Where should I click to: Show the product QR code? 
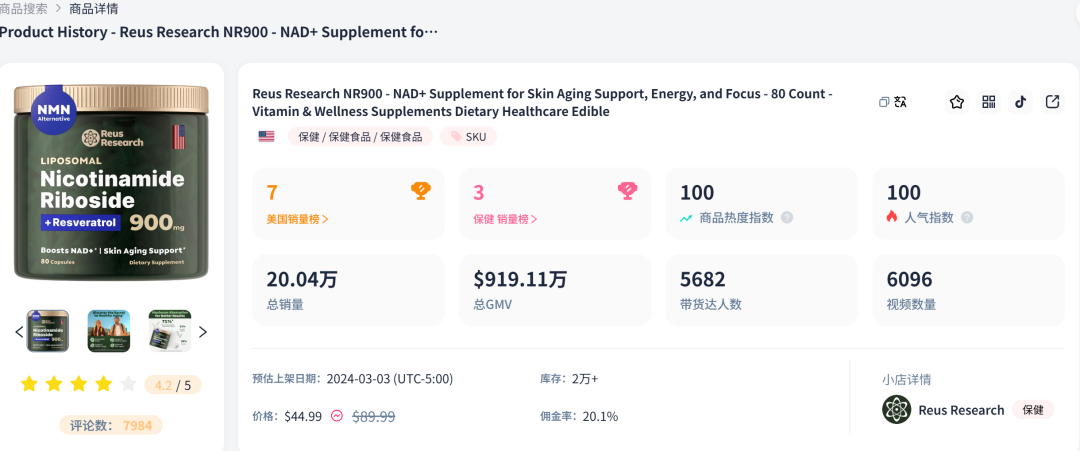point(989,102)
